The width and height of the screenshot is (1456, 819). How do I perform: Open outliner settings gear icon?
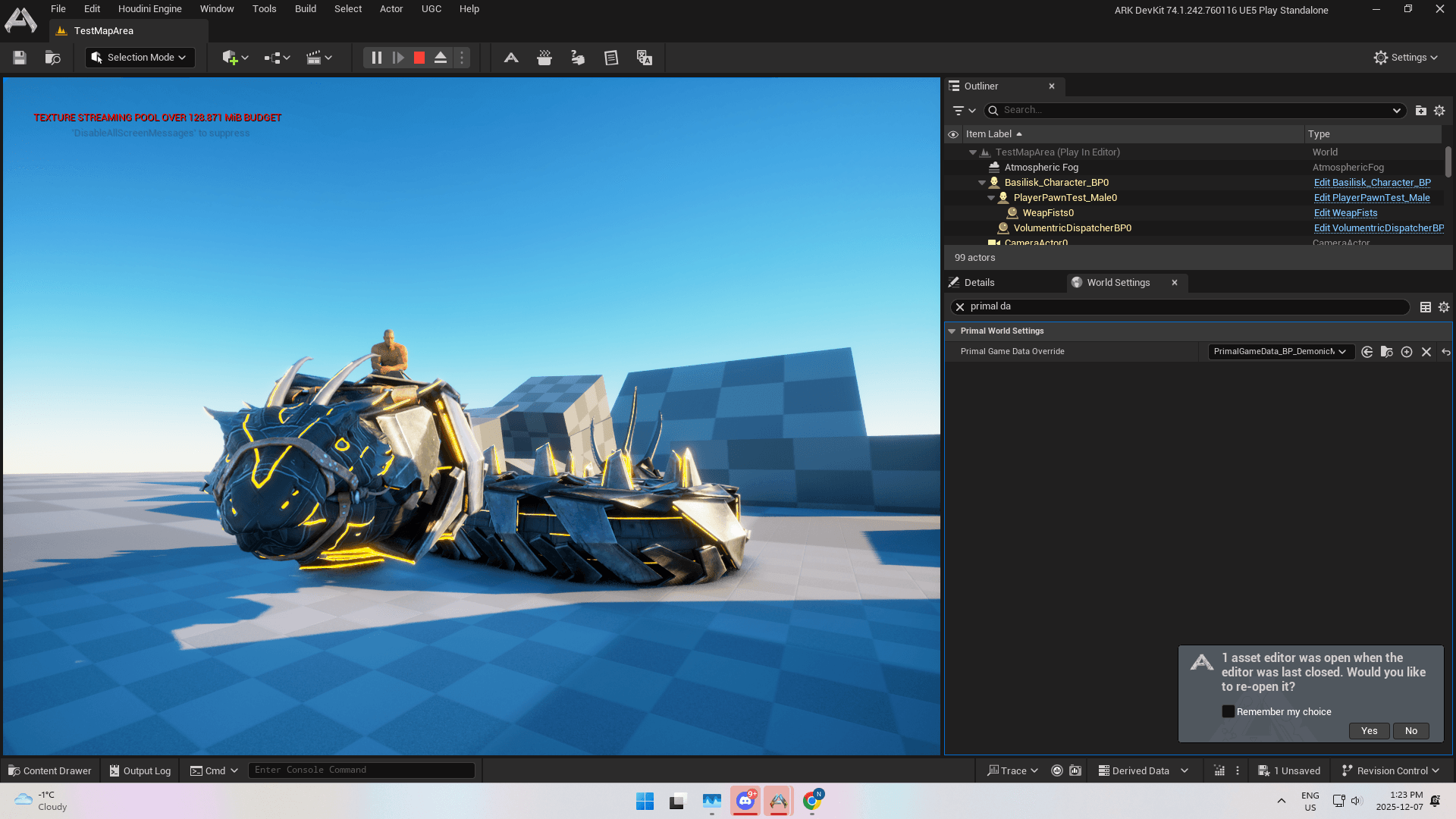(x=1439, y=111)
